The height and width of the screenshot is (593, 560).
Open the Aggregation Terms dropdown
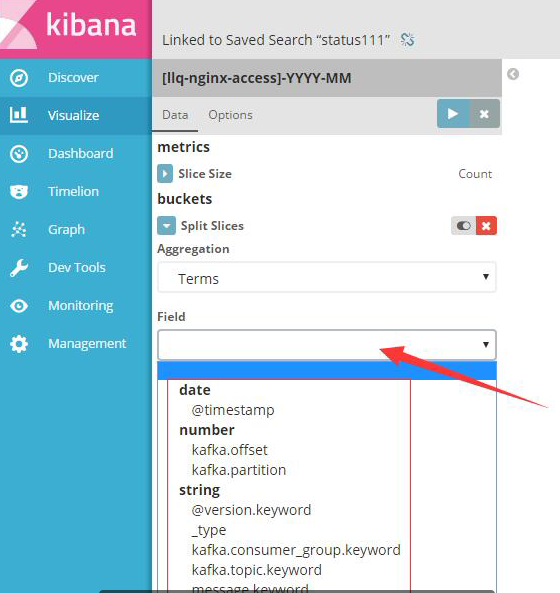(x=327, y=278)
